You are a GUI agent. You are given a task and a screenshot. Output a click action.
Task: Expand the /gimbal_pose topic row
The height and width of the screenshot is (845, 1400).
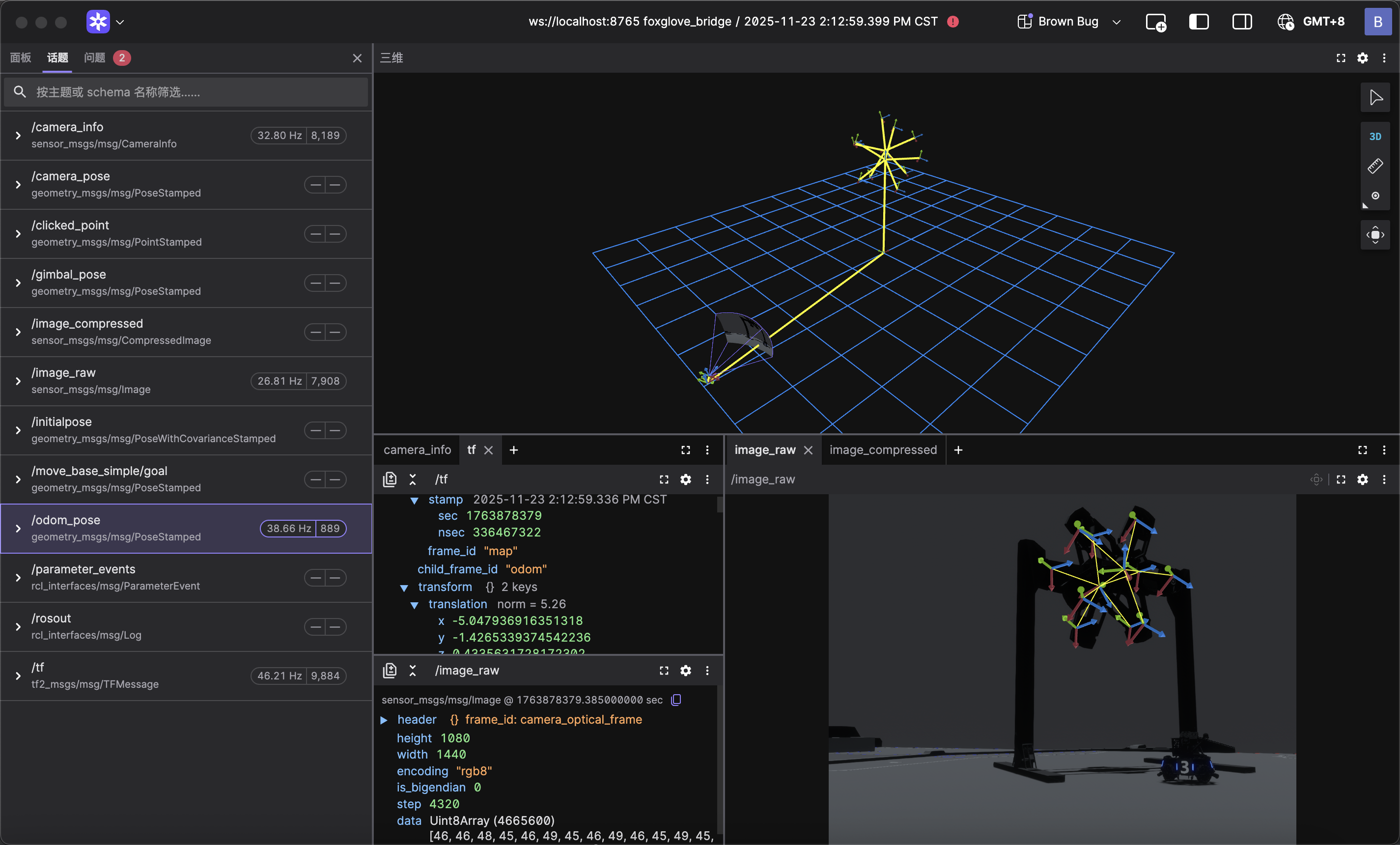tap(18, 283)
